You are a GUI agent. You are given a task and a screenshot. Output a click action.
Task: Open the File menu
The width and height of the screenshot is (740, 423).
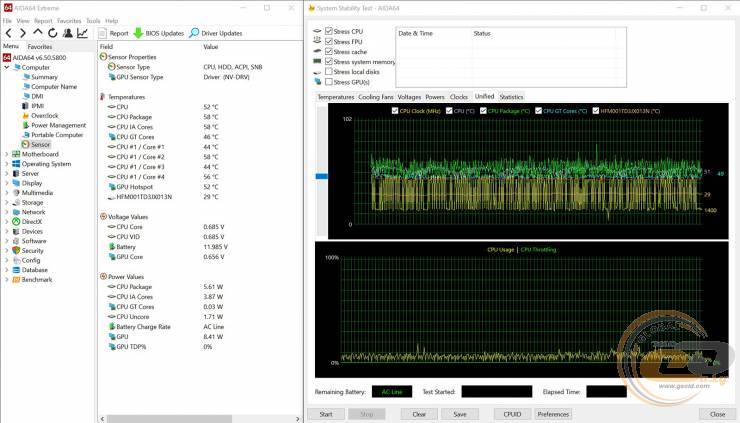[7, 21]
